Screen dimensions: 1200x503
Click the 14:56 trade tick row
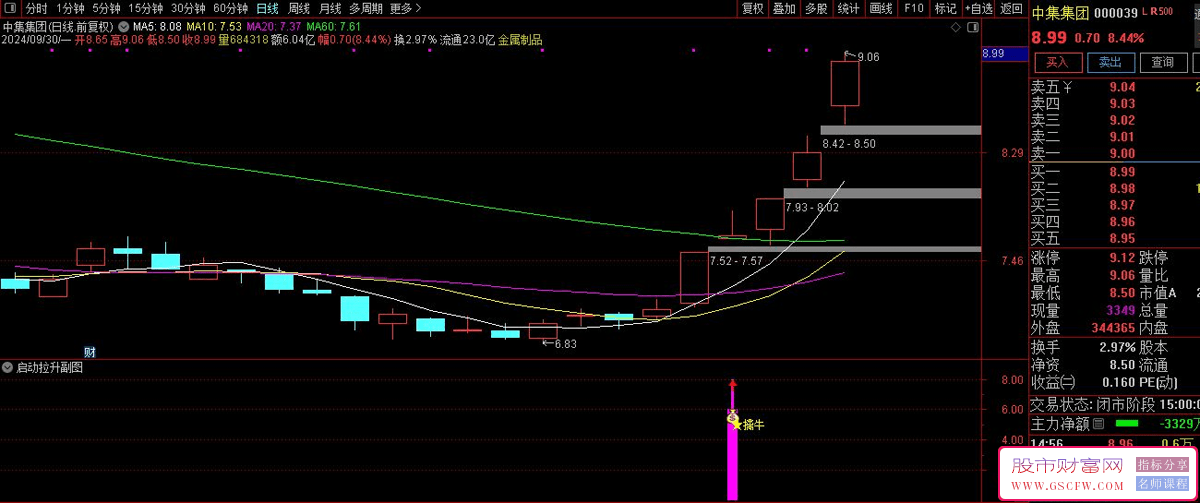click(x=1115, y=443)
